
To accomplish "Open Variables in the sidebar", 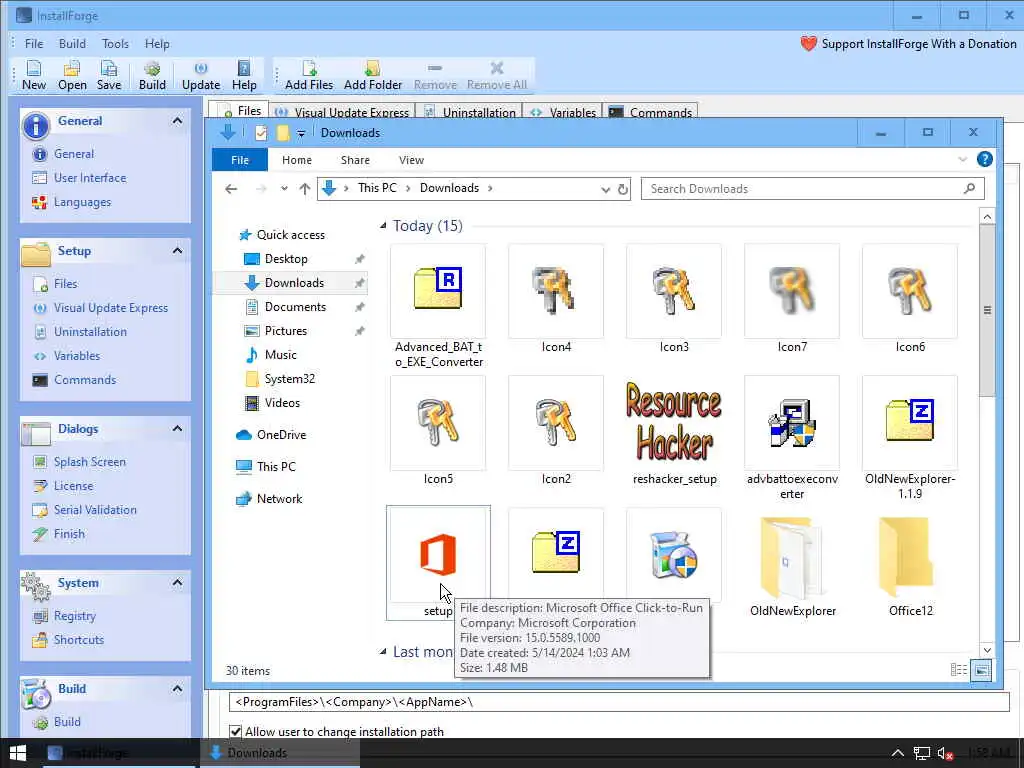I will pyautogui.click(x=77, y=356).
